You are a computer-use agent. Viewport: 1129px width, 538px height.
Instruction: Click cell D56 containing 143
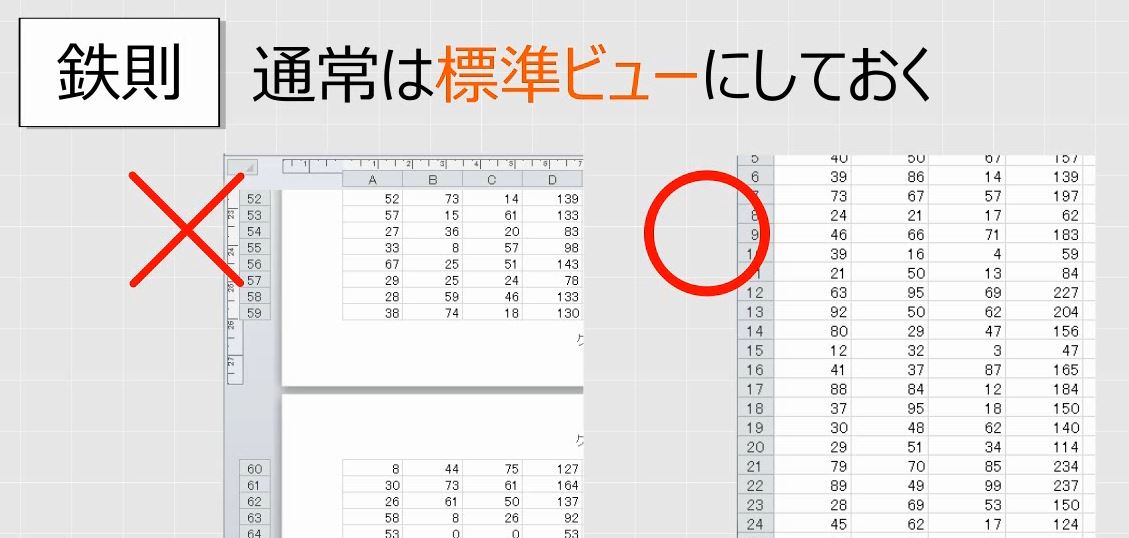552,264
